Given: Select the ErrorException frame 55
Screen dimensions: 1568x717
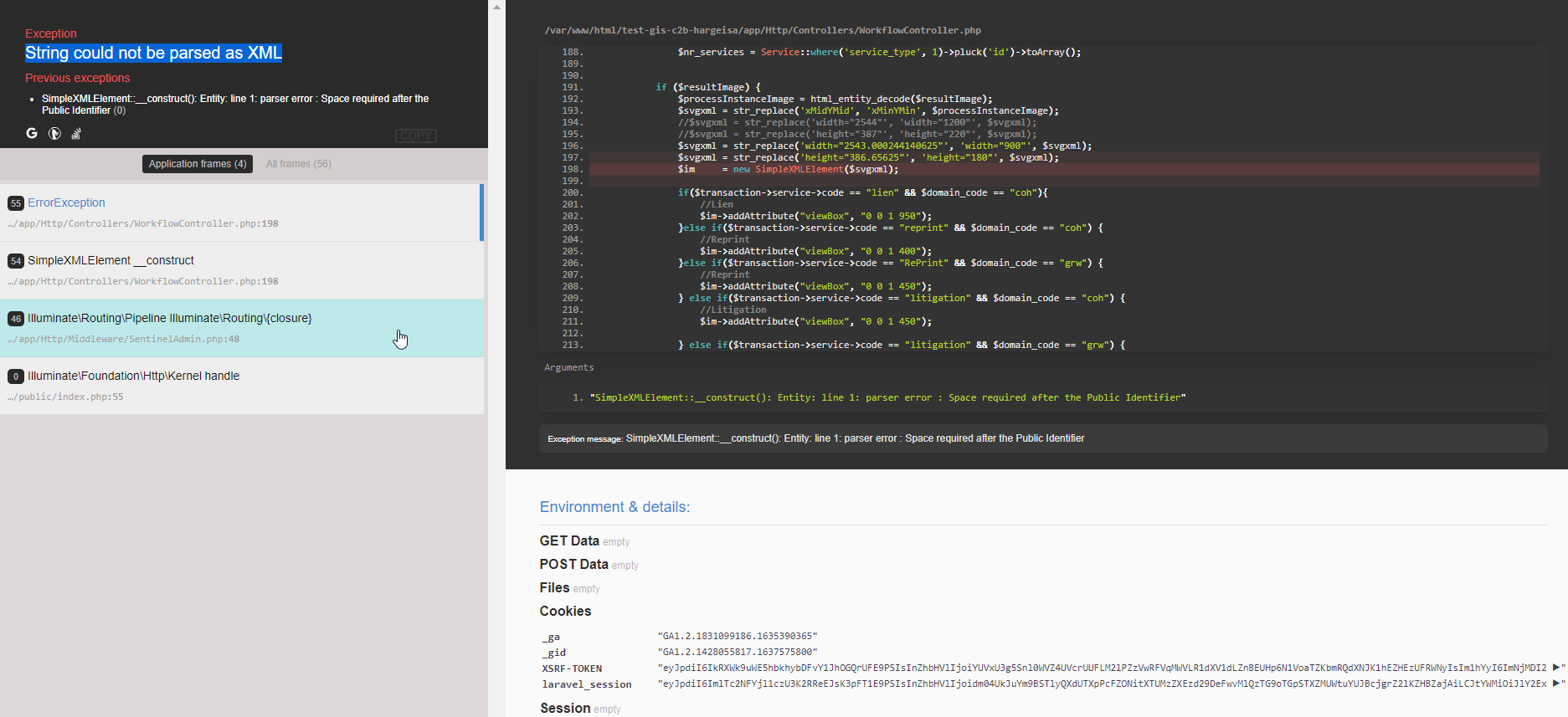Looking at the screenshot, I should [x=242, y=213].
